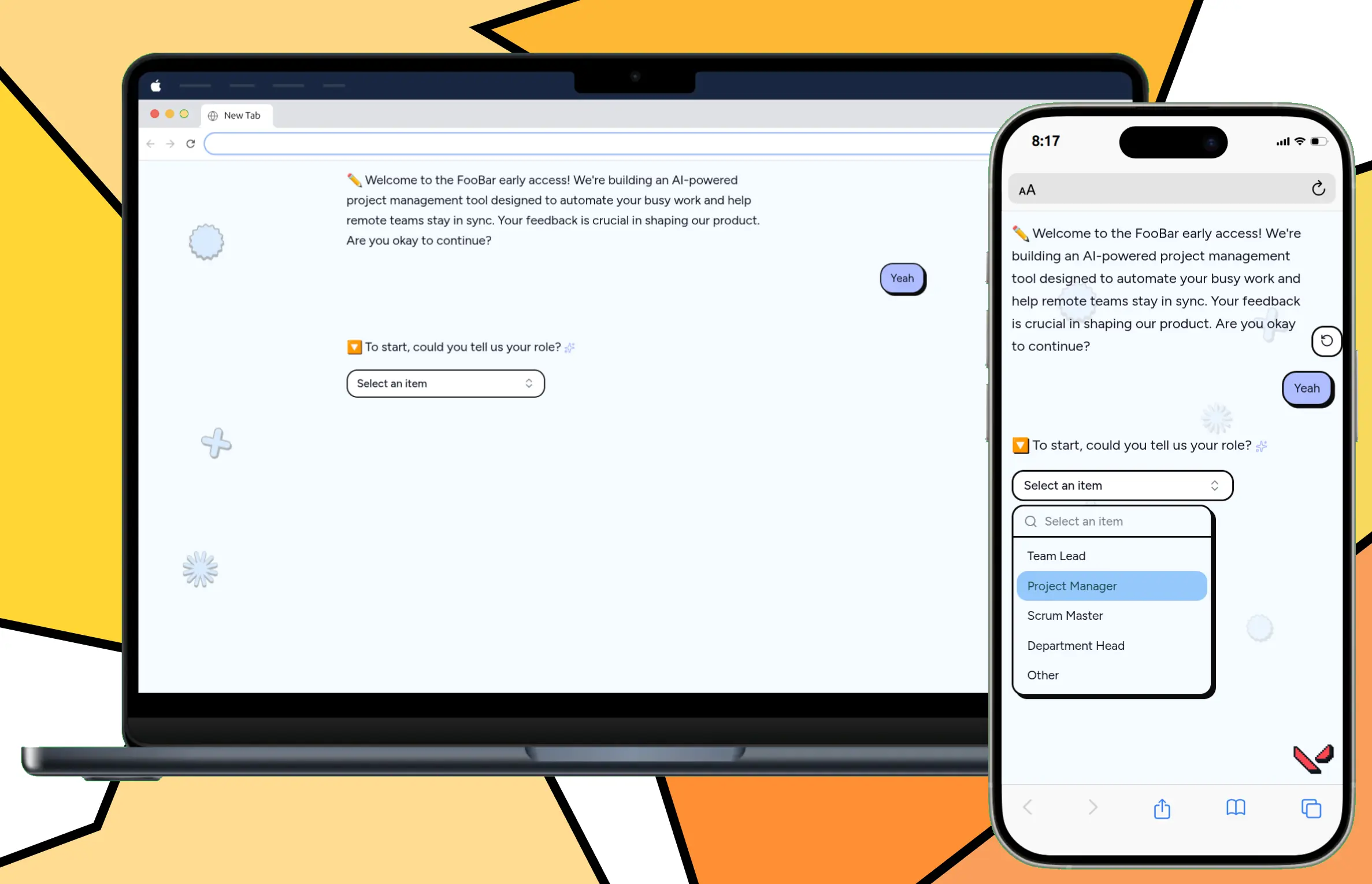Choose Department Head from the role list
This screenshot has width=1372, height=884.
(1111, 646)
